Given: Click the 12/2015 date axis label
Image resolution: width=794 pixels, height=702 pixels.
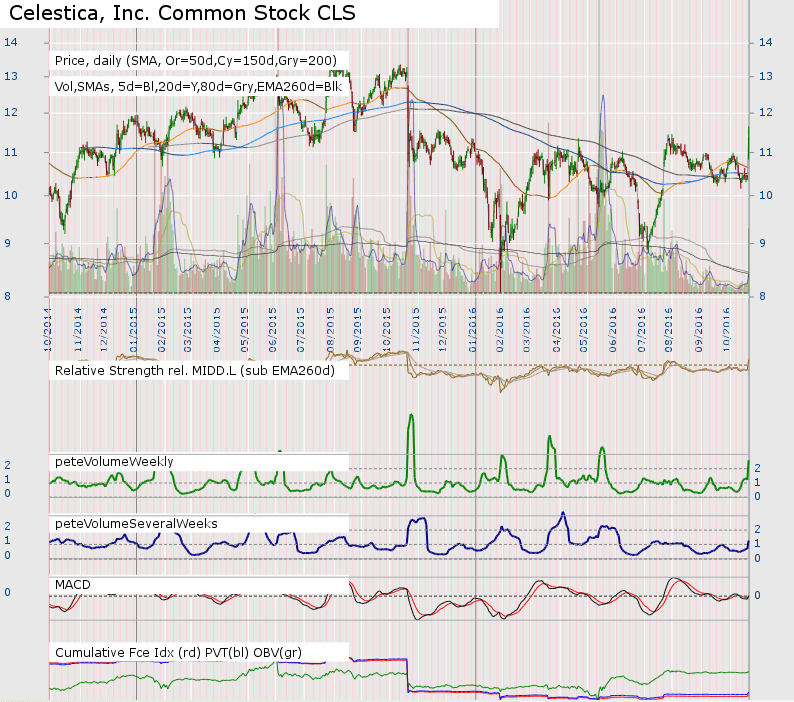Looking at the screenshot, I should coord(442,330).
